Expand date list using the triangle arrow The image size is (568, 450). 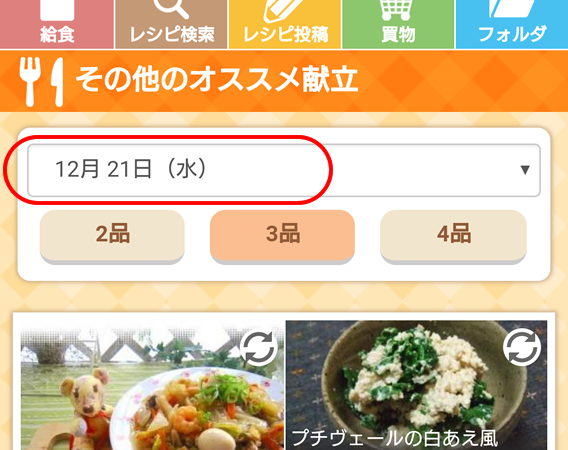(x=525, y=170)
